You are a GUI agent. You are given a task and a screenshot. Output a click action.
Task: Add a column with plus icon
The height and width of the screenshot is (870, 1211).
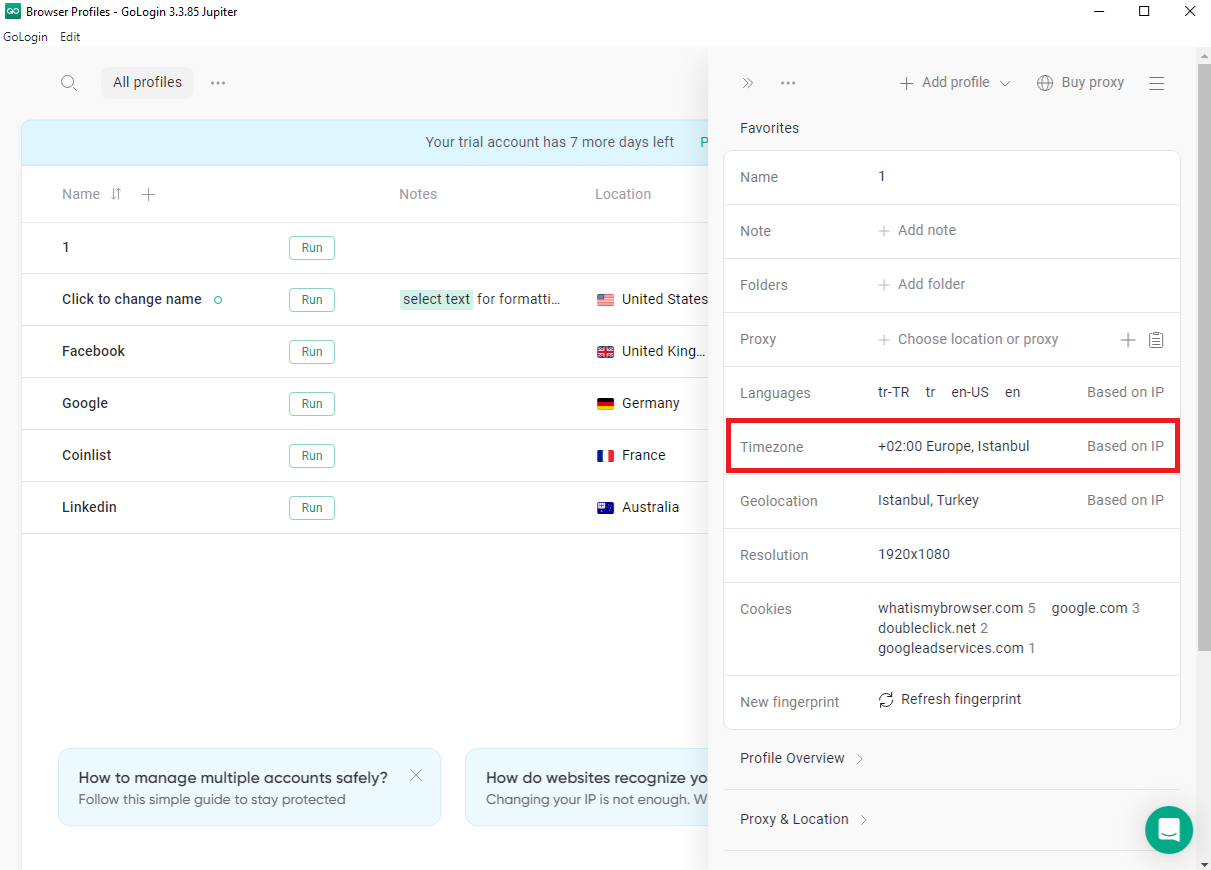pyautogui.click(x=148, y=194)
